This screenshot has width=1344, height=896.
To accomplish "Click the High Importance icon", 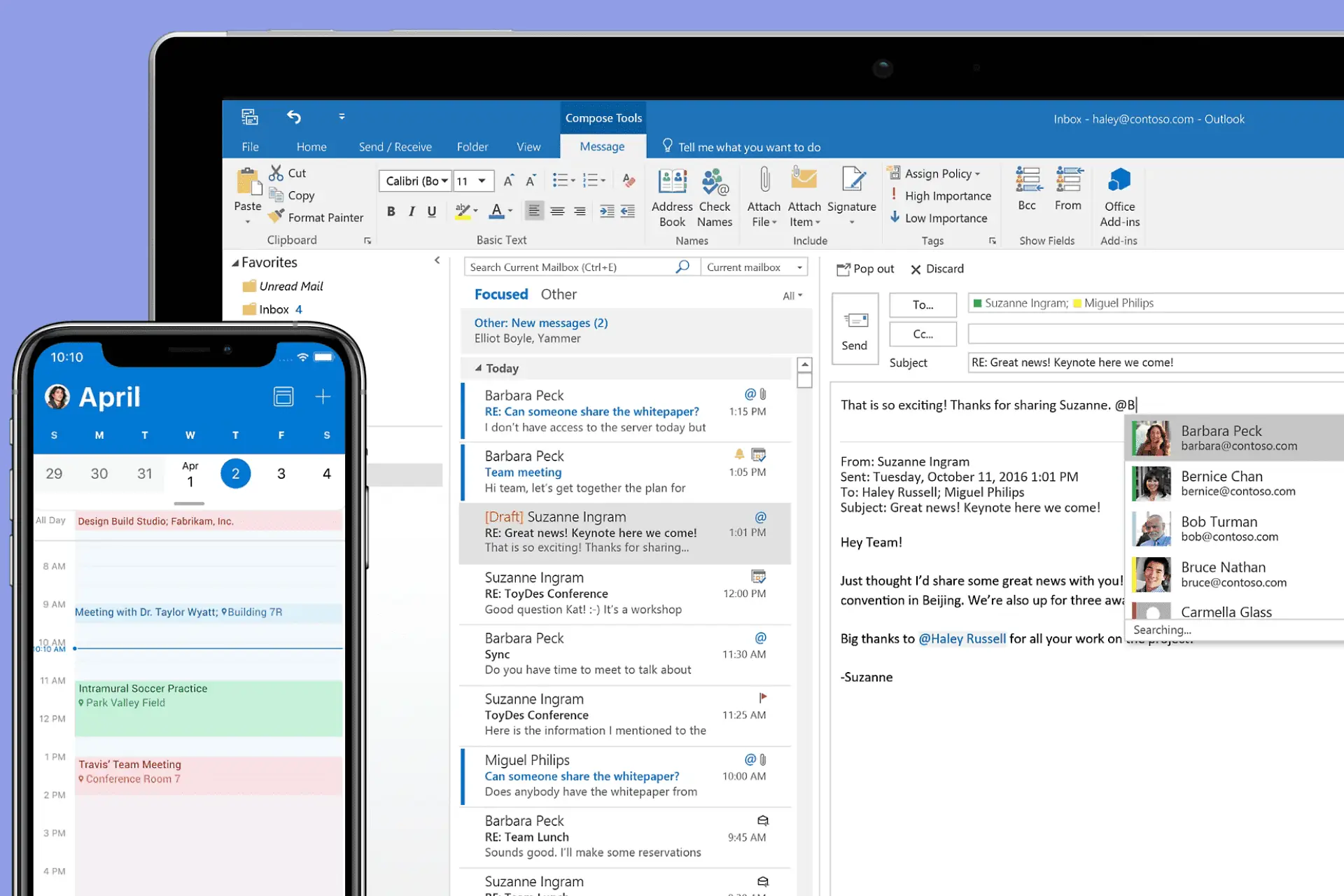I will tap(894, 195).
